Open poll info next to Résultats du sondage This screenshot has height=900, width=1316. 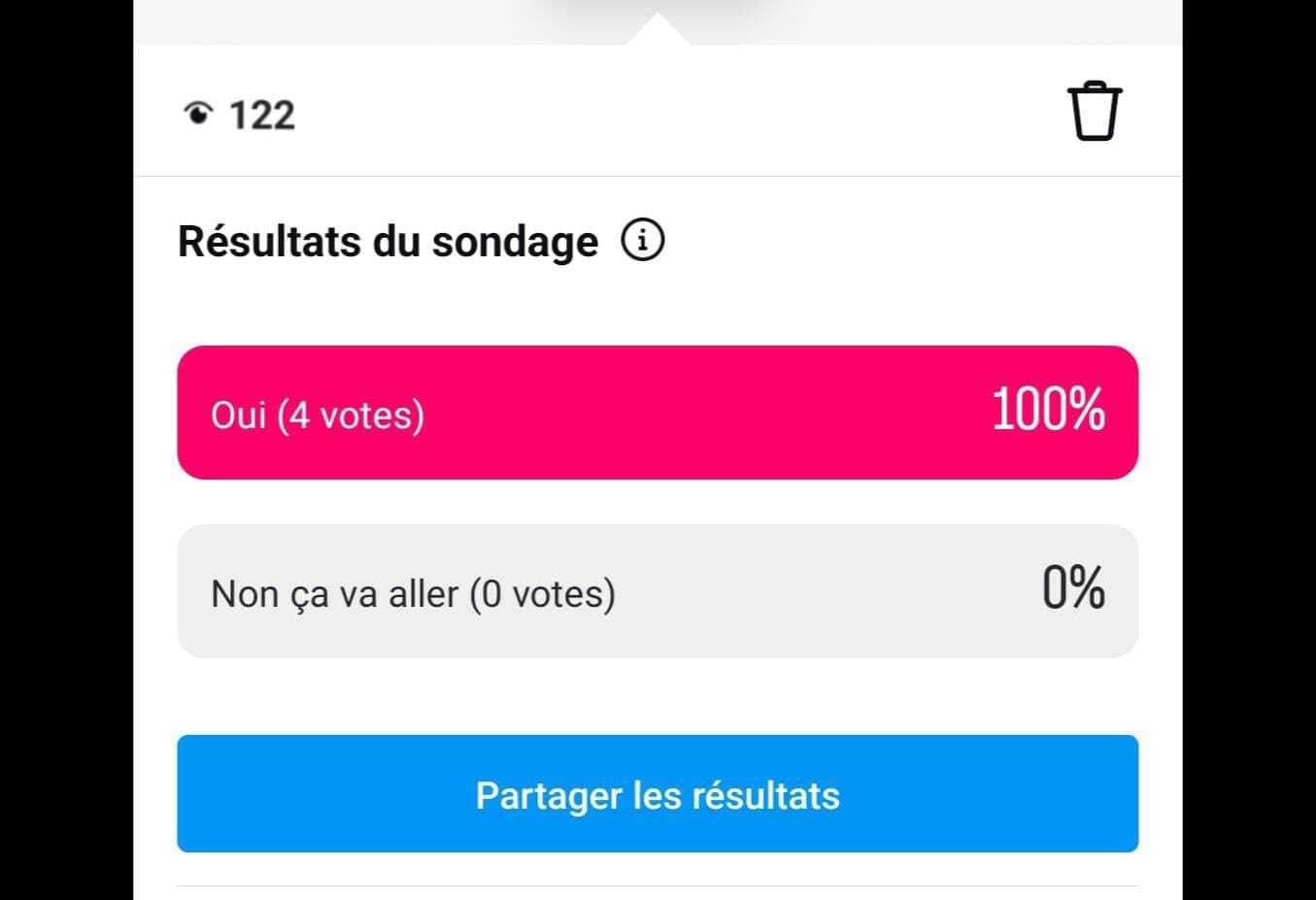point(643,240)
